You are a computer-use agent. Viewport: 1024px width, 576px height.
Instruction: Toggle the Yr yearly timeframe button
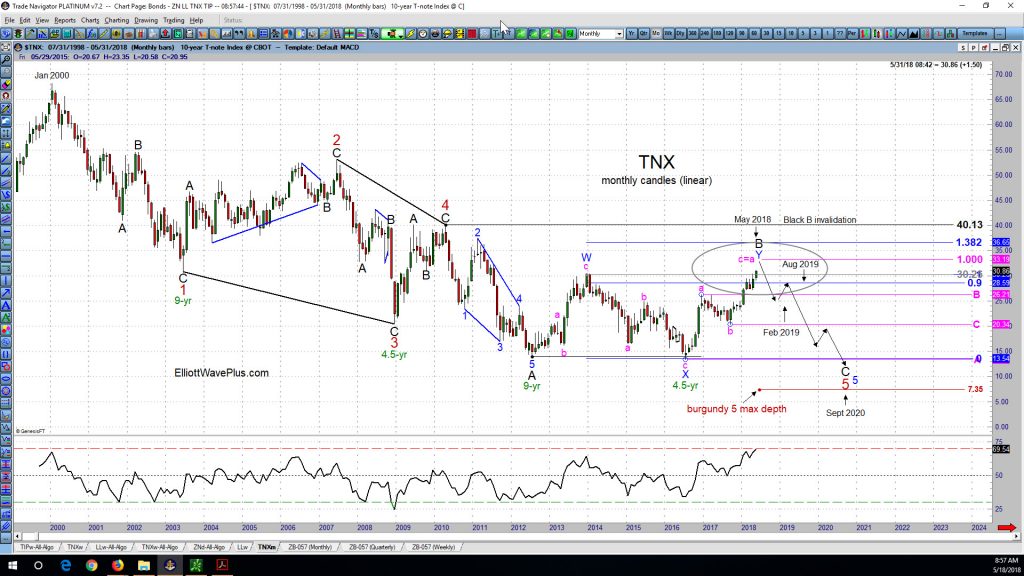[632, 33]
